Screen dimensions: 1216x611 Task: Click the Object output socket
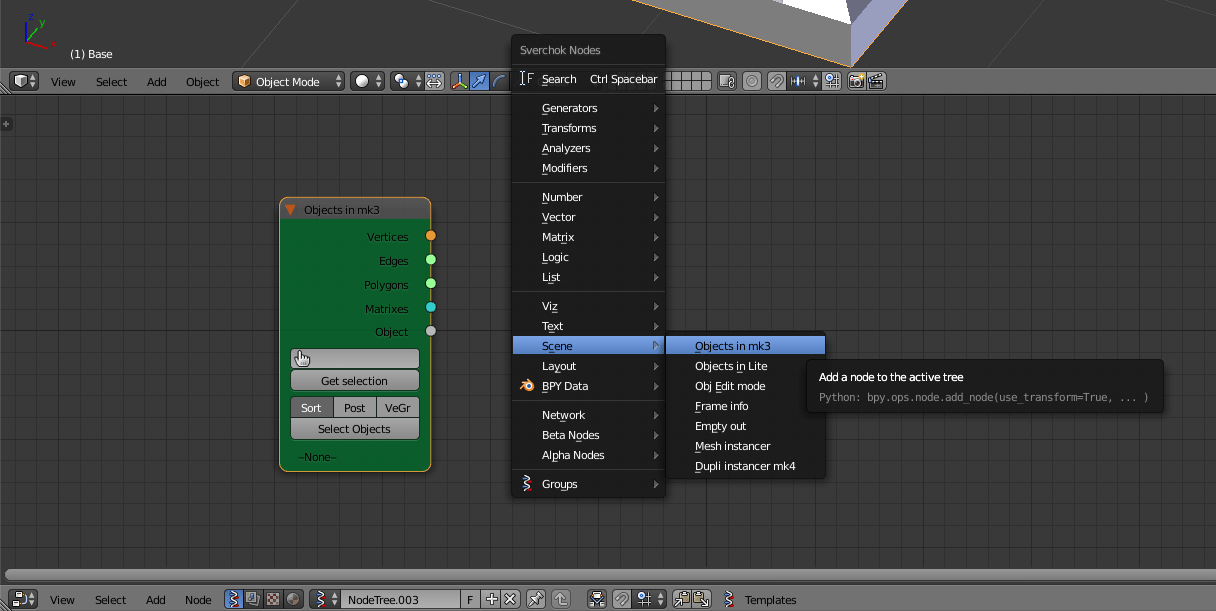431,331
